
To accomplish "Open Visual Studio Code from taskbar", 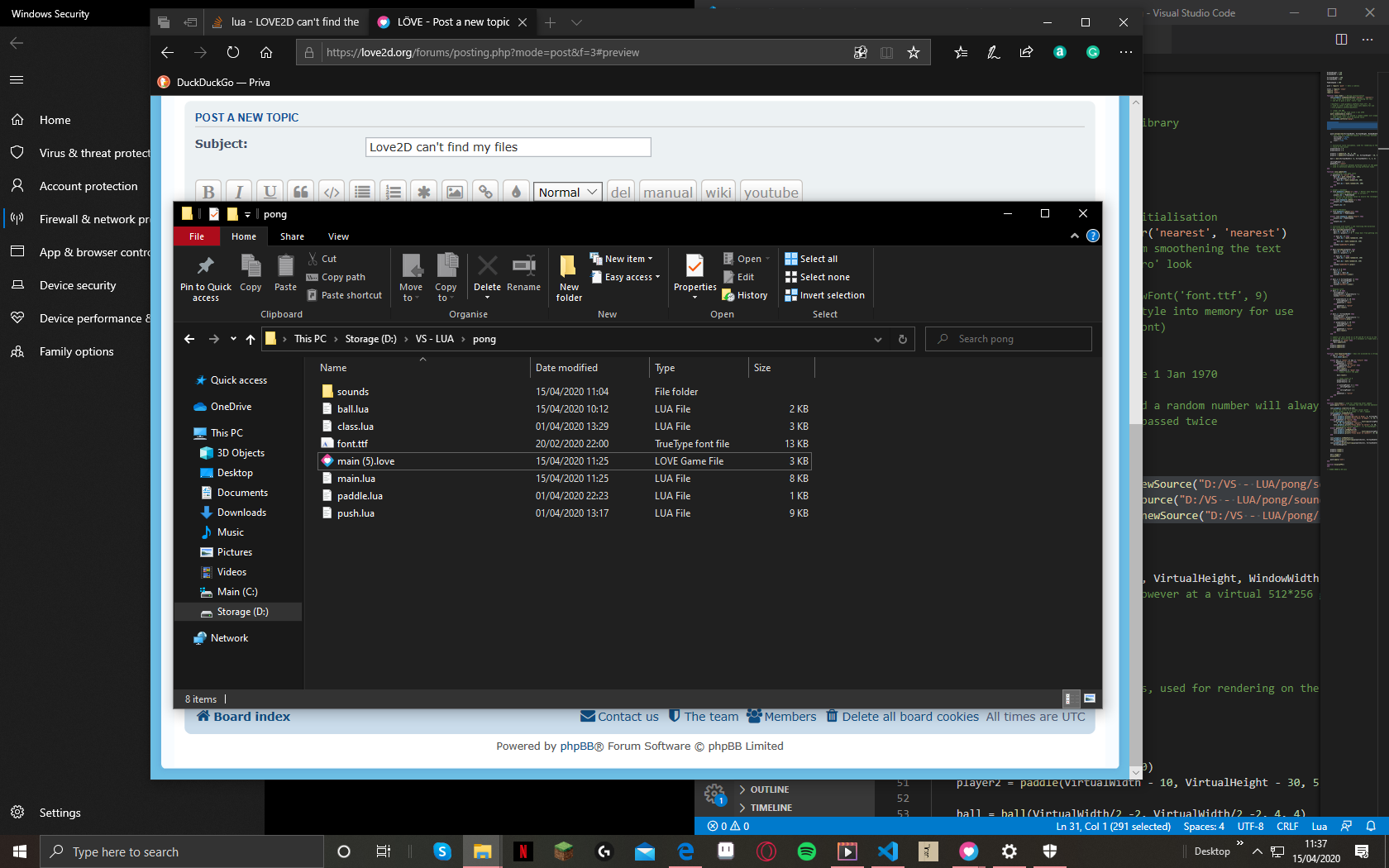I will [888, 851].
